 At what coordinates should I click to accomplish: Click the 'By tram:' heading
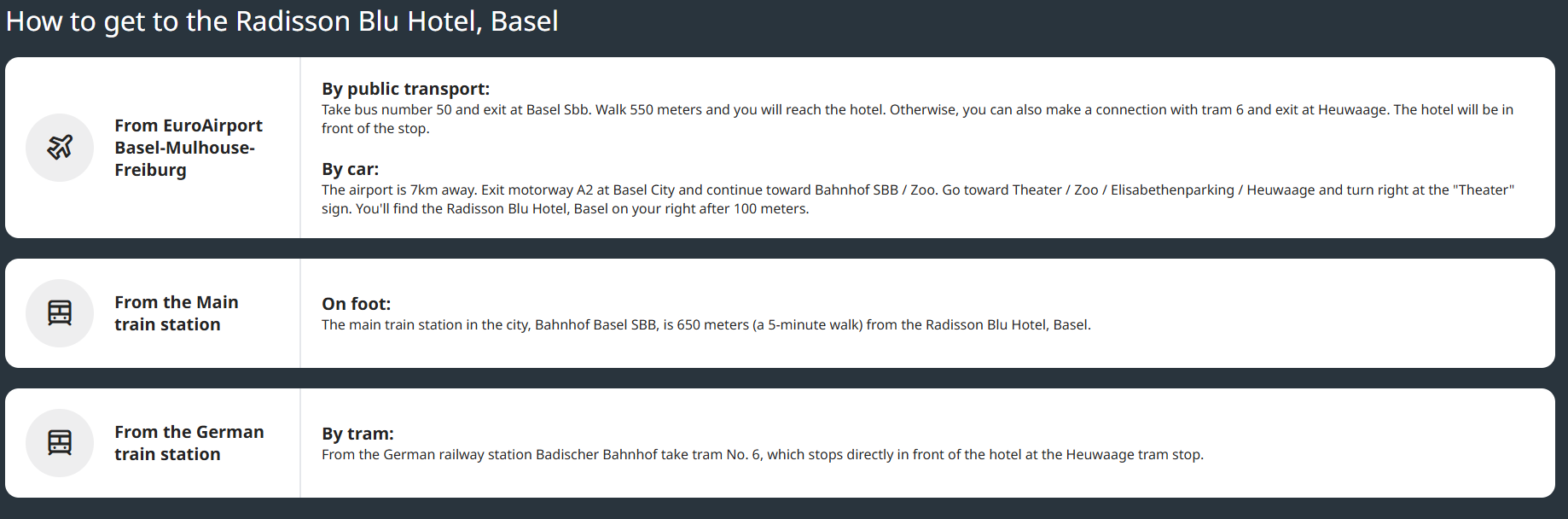click(x=357, y=434)
